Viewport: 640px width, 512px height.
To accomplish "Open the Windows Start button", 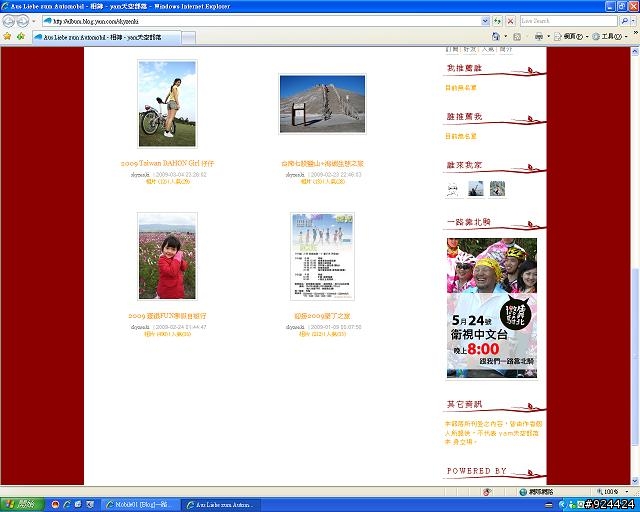I will tap(22, 504).
